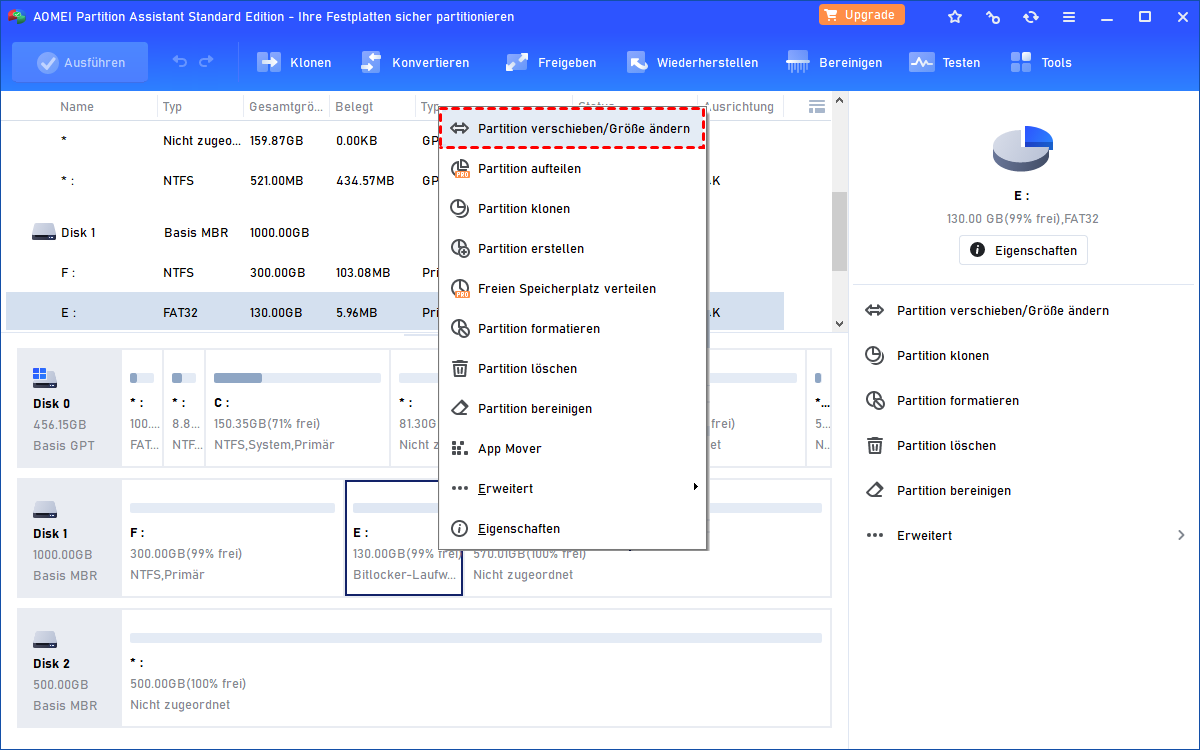Click the App Mover grid icon
This screenshot has width=1200, height=750.
coord(460,448)
